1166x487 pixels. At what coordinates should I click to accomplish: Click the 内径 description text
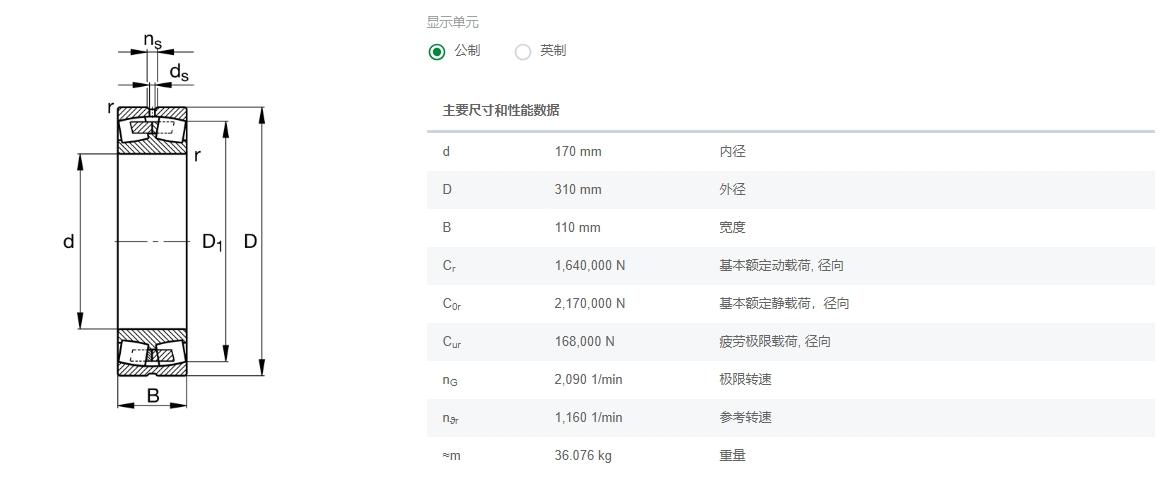tap(732, 152)
